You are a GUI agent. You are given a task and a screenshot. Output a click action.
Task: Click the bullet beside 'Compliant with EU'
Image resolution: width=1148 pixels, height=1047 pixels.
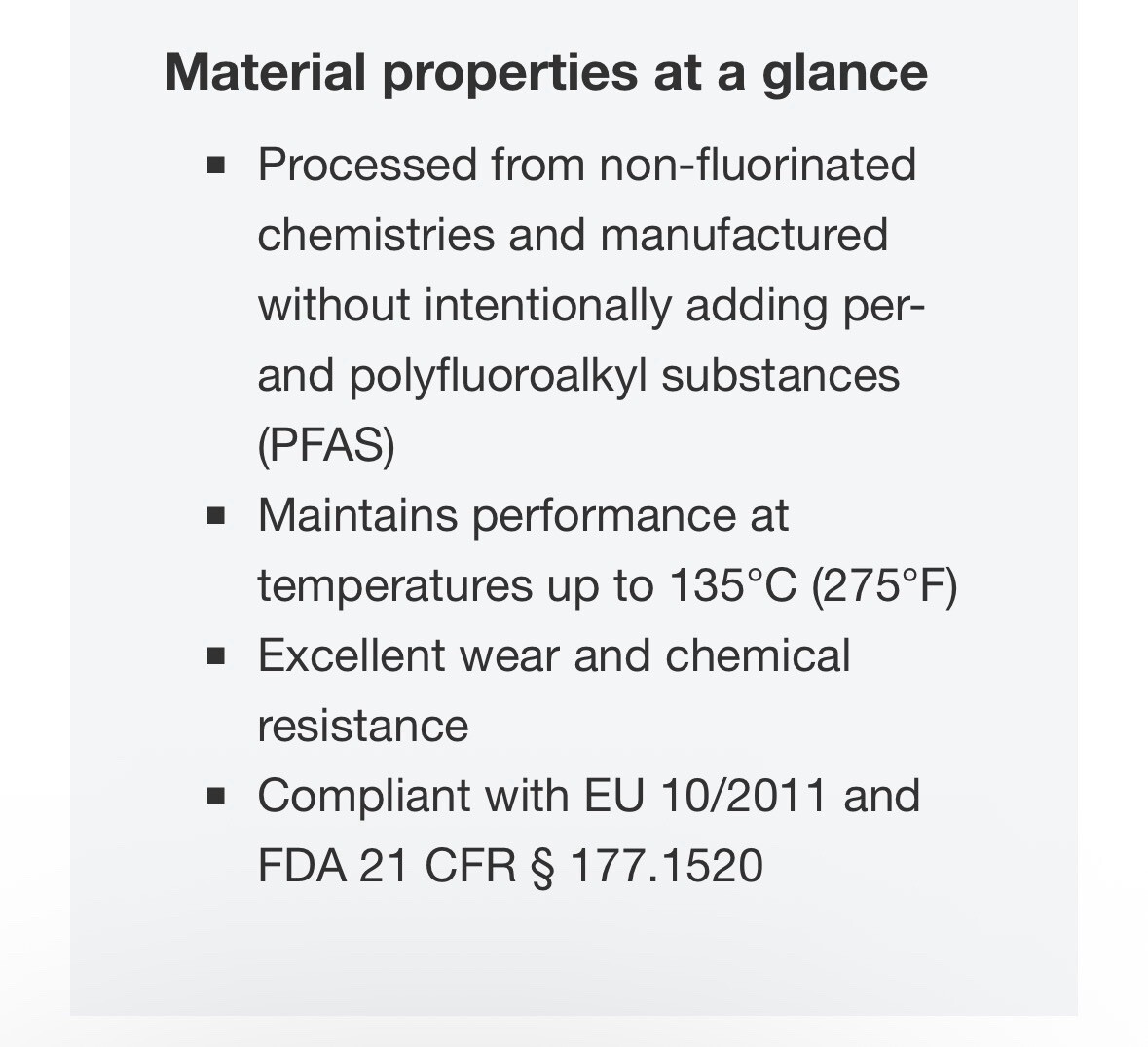pos(216,796)
